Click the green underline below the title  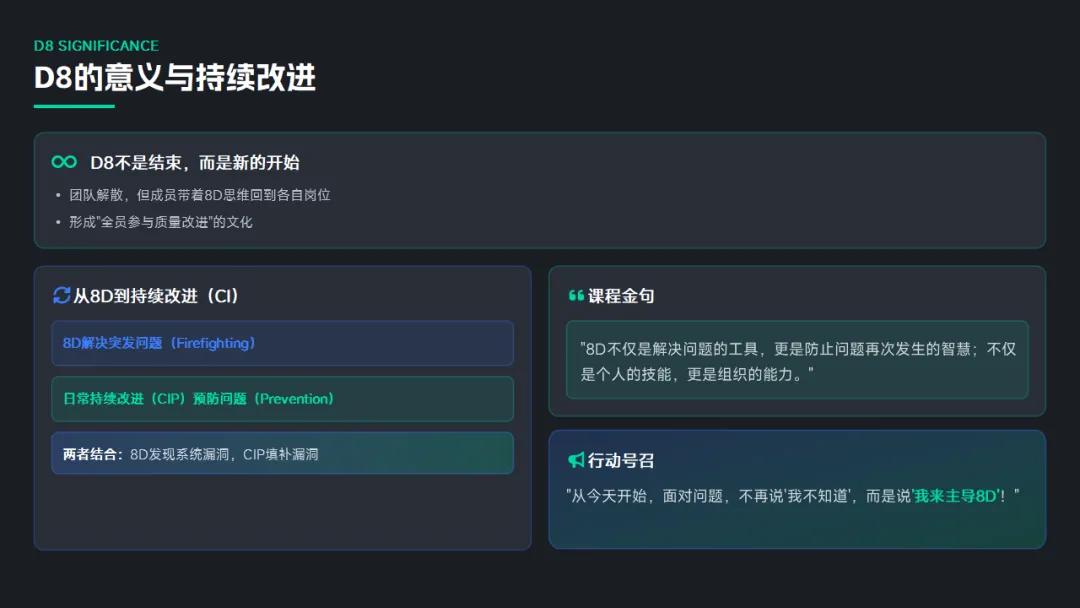pyautogui.click(x=74, y=106)
